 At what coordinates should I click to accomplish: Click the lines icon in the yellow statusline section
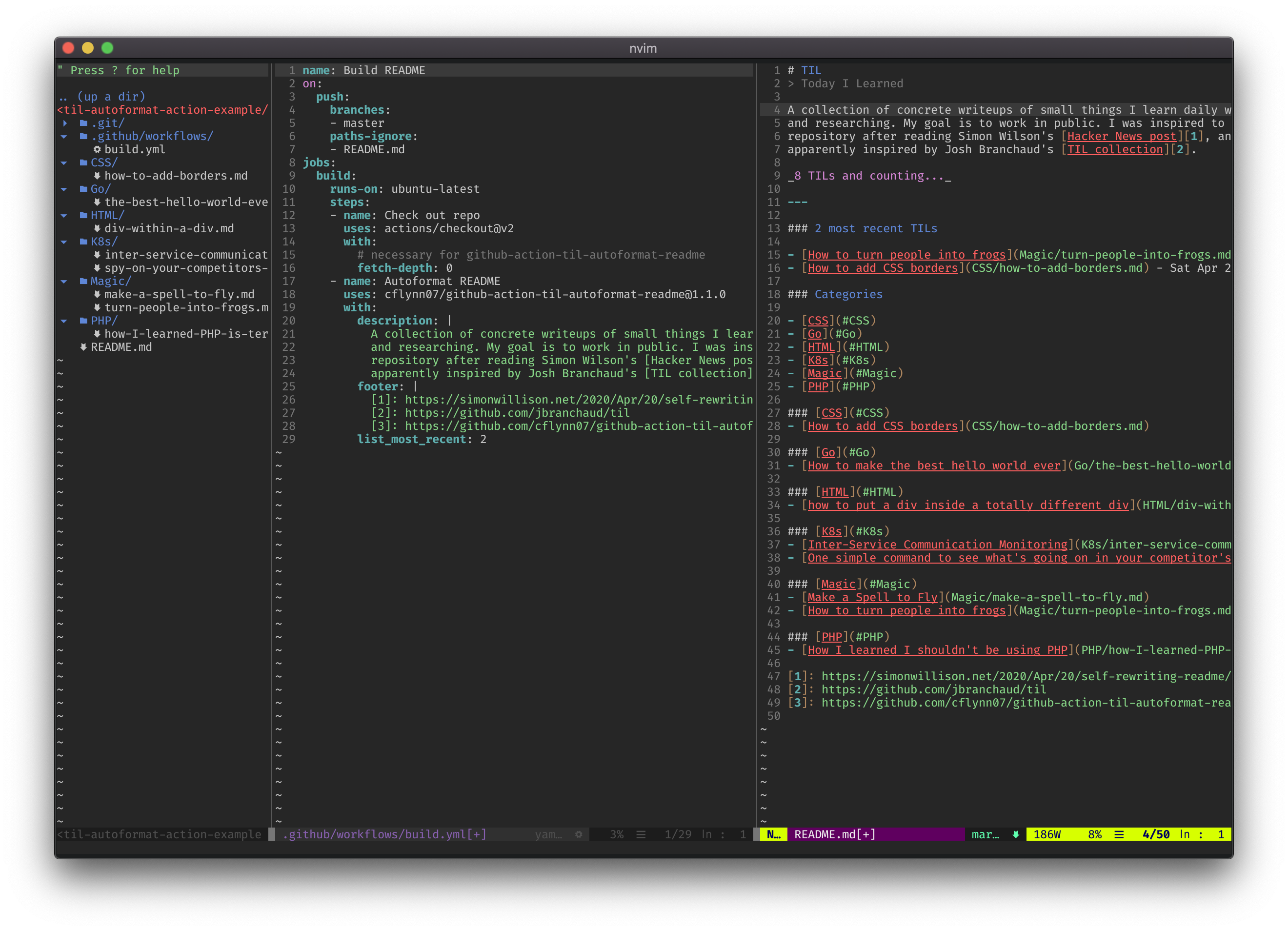[x=1119, y=834]
